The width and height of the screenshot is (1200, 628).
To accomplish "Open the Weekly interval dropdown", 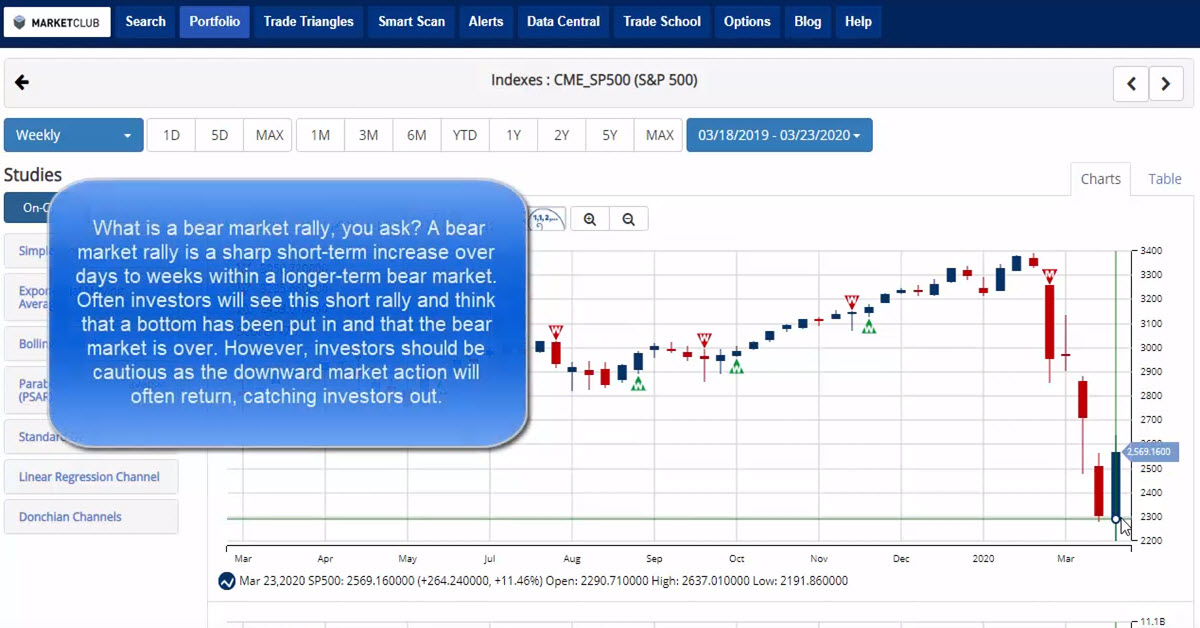I will 74,135.
